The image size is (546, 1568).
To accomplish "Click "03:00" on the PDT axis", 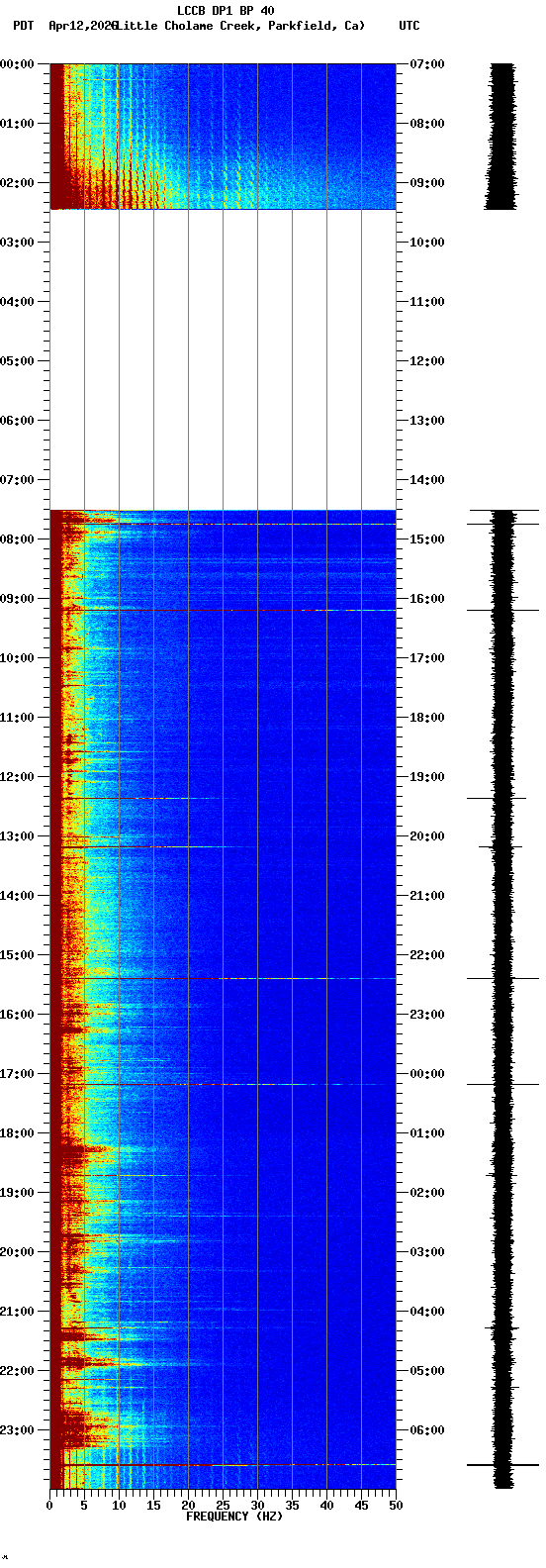I will click(16, 243).
